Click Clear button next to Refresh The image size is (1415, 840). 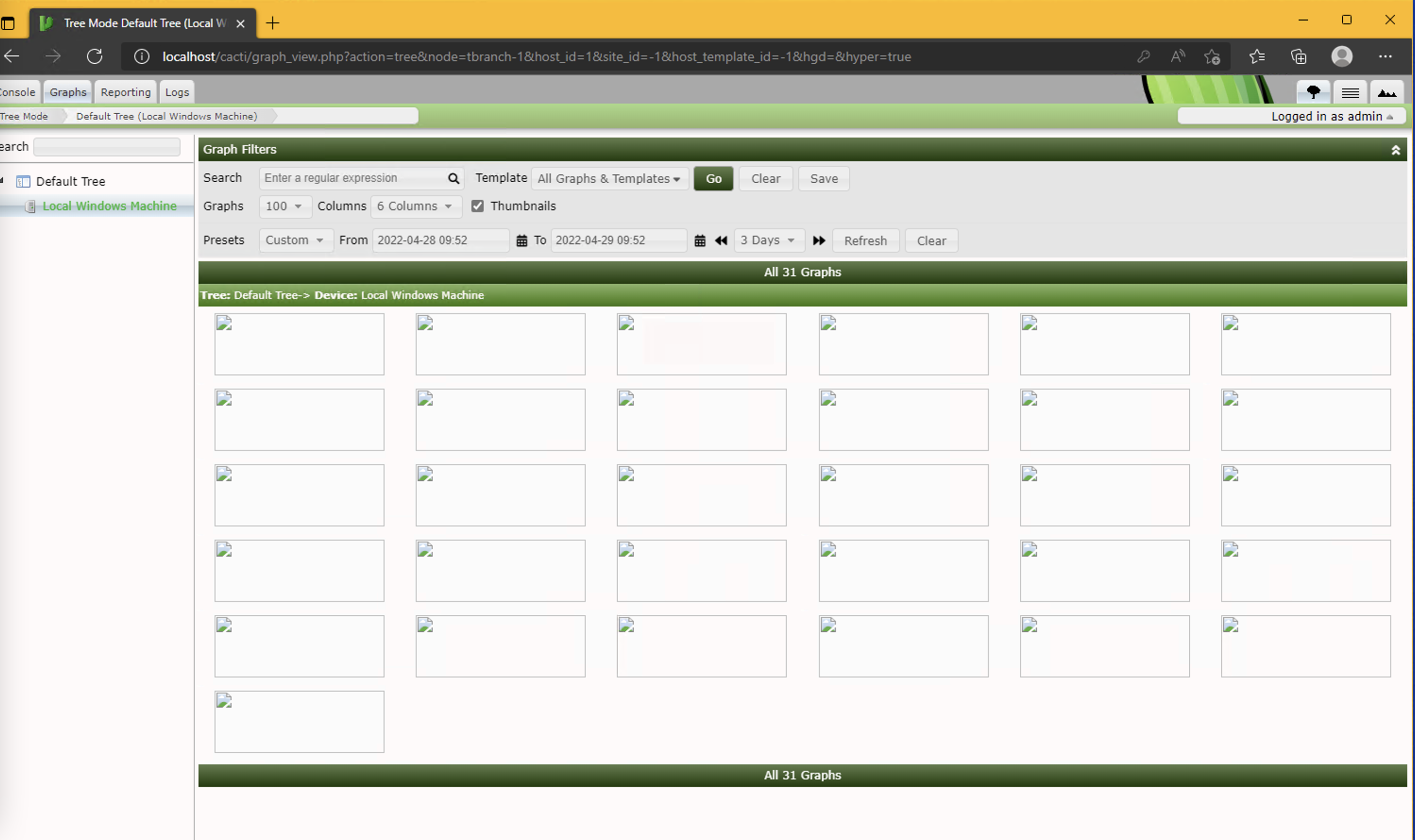coord(931,241)
